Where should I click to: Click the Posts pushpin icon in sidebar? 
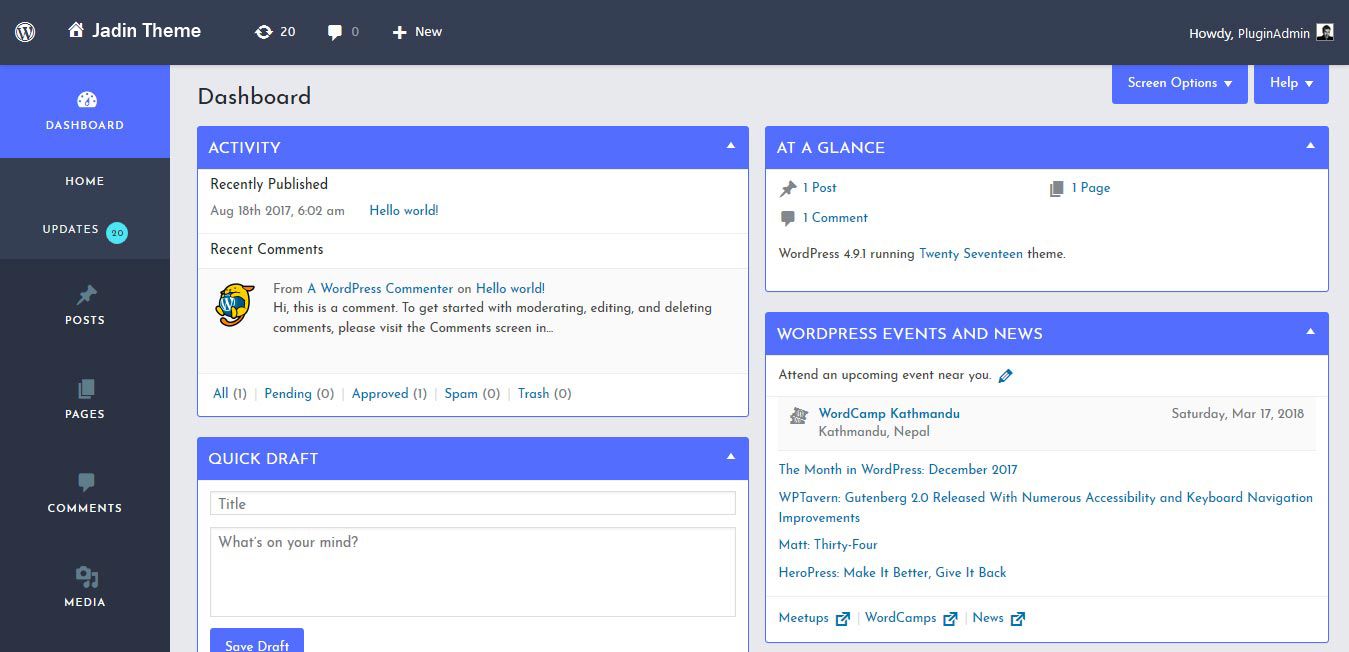point(86,294)
